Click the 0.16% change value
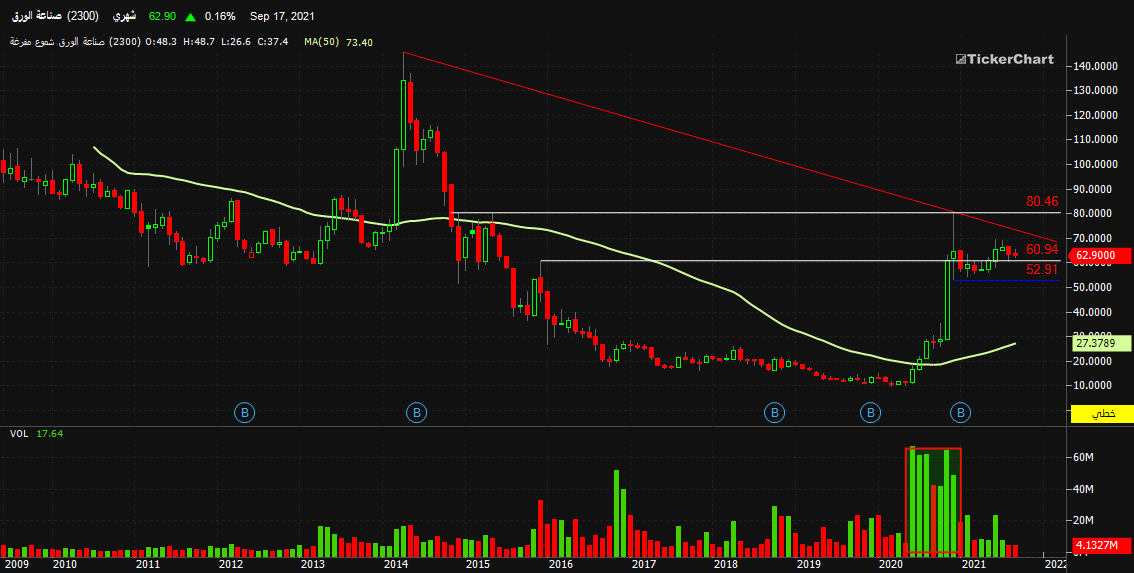This screenshot has width=1134, height=573. coord(220,16)
